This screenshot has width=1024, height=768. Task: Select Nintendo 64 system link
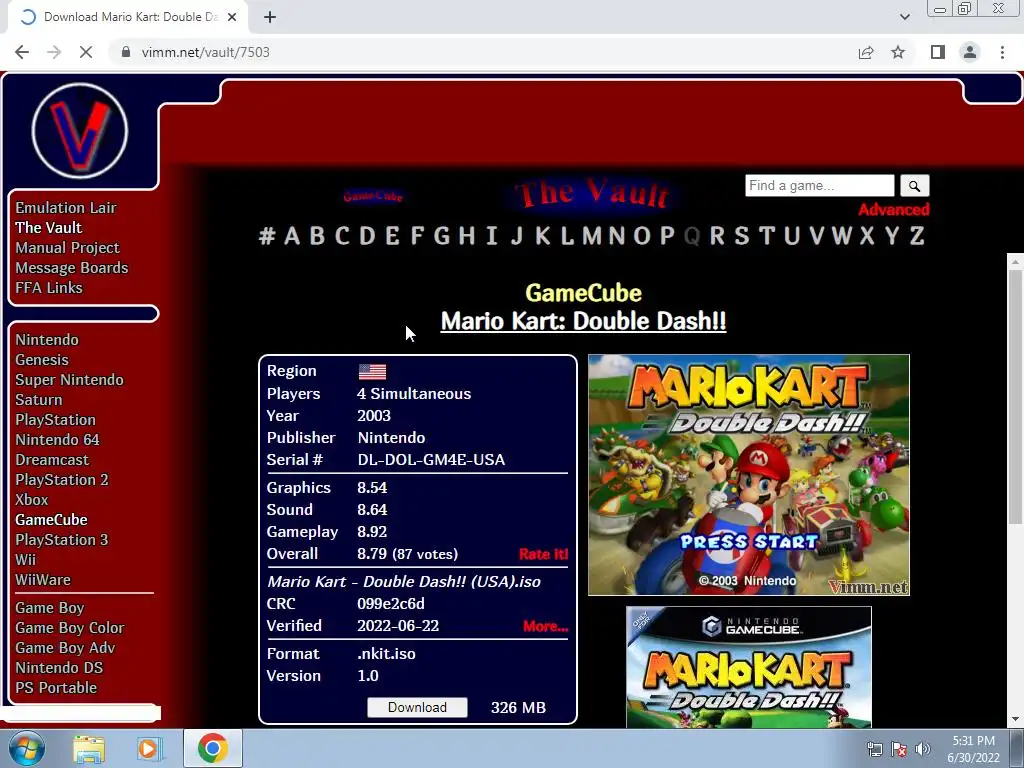[x=57, y=440]
